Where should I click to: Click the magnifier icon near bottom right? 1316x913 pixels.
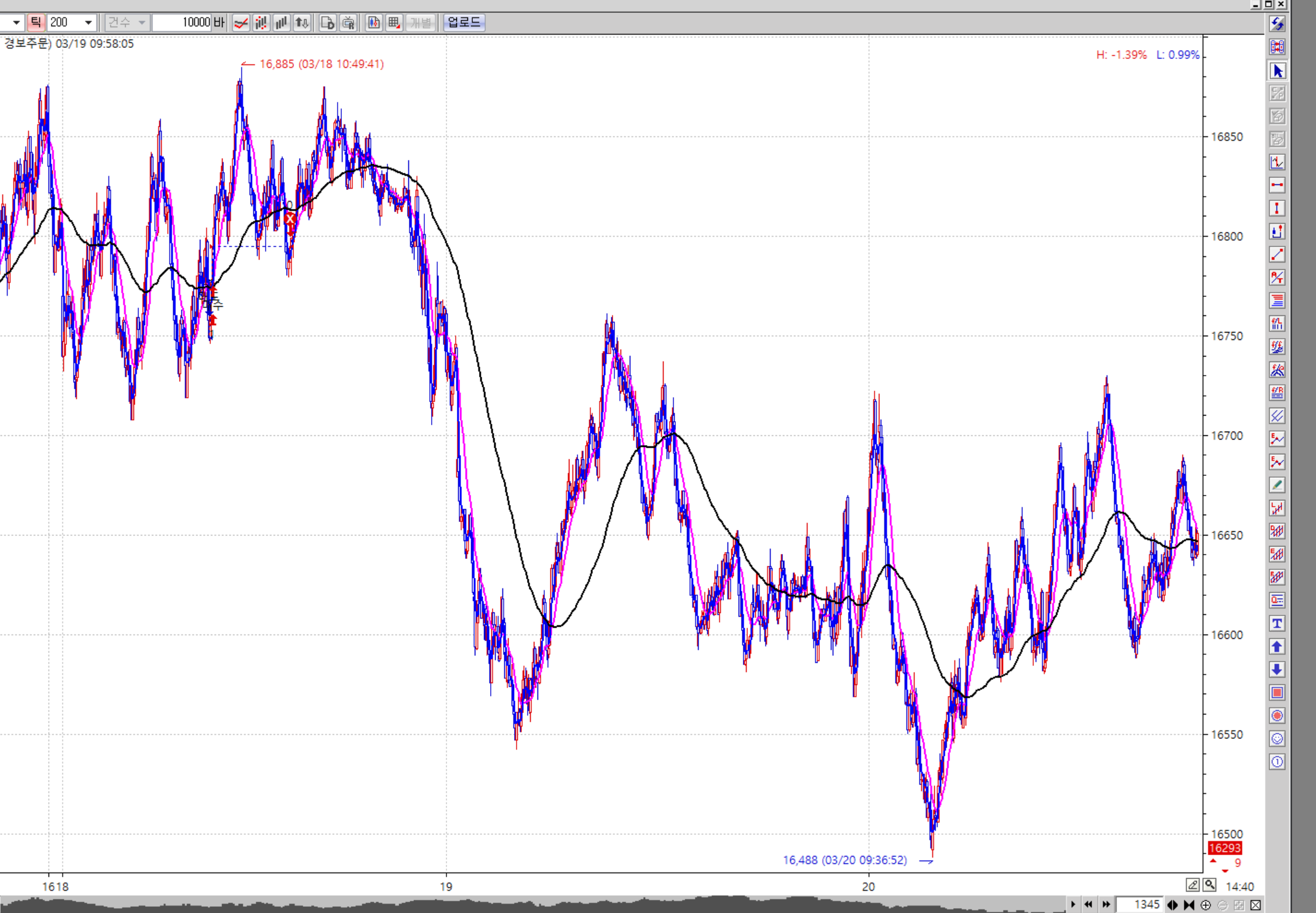(1210, 885)
